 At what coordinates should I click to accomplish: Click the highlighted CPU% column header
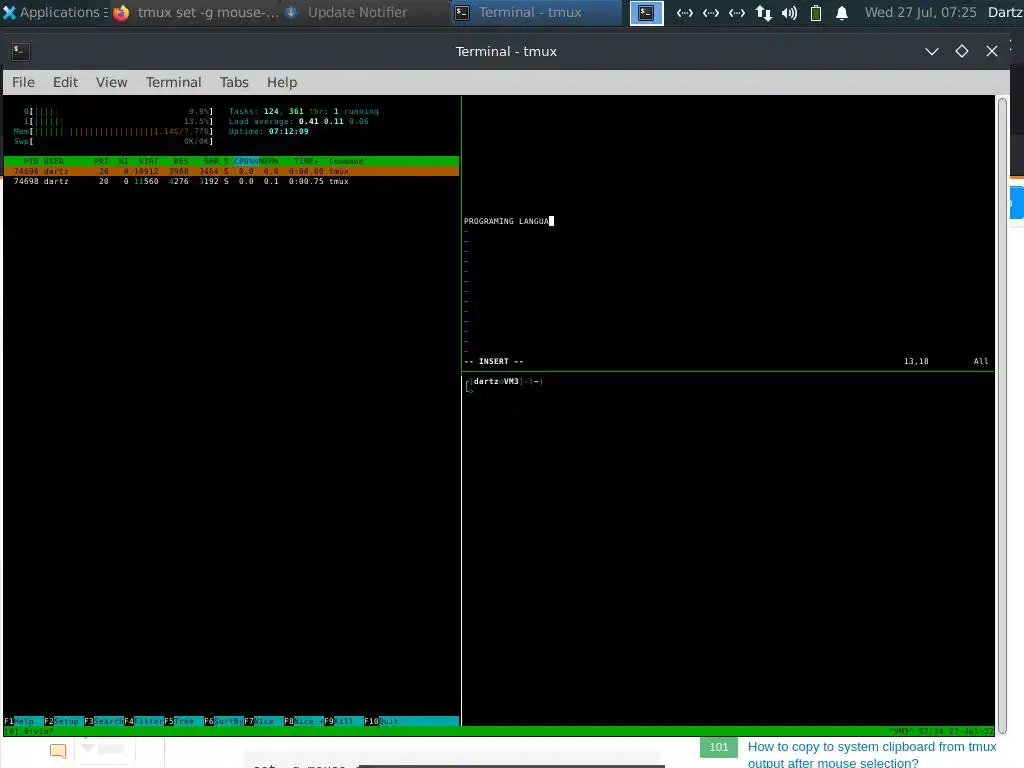pyautogui.click(x=246, y=161)
